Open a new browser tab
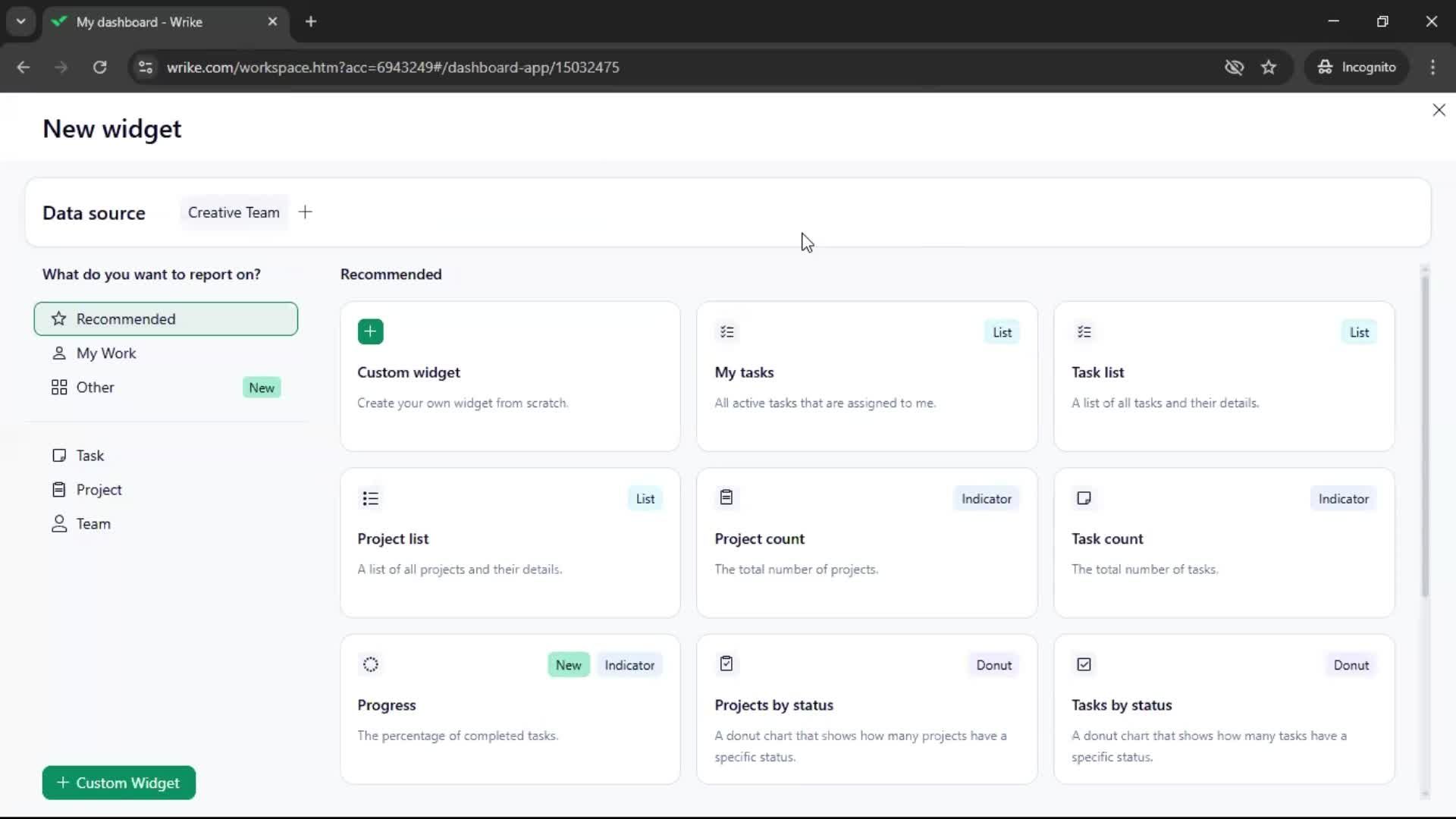This screenshot has height=819, width=1456. (x=310, y=21)
